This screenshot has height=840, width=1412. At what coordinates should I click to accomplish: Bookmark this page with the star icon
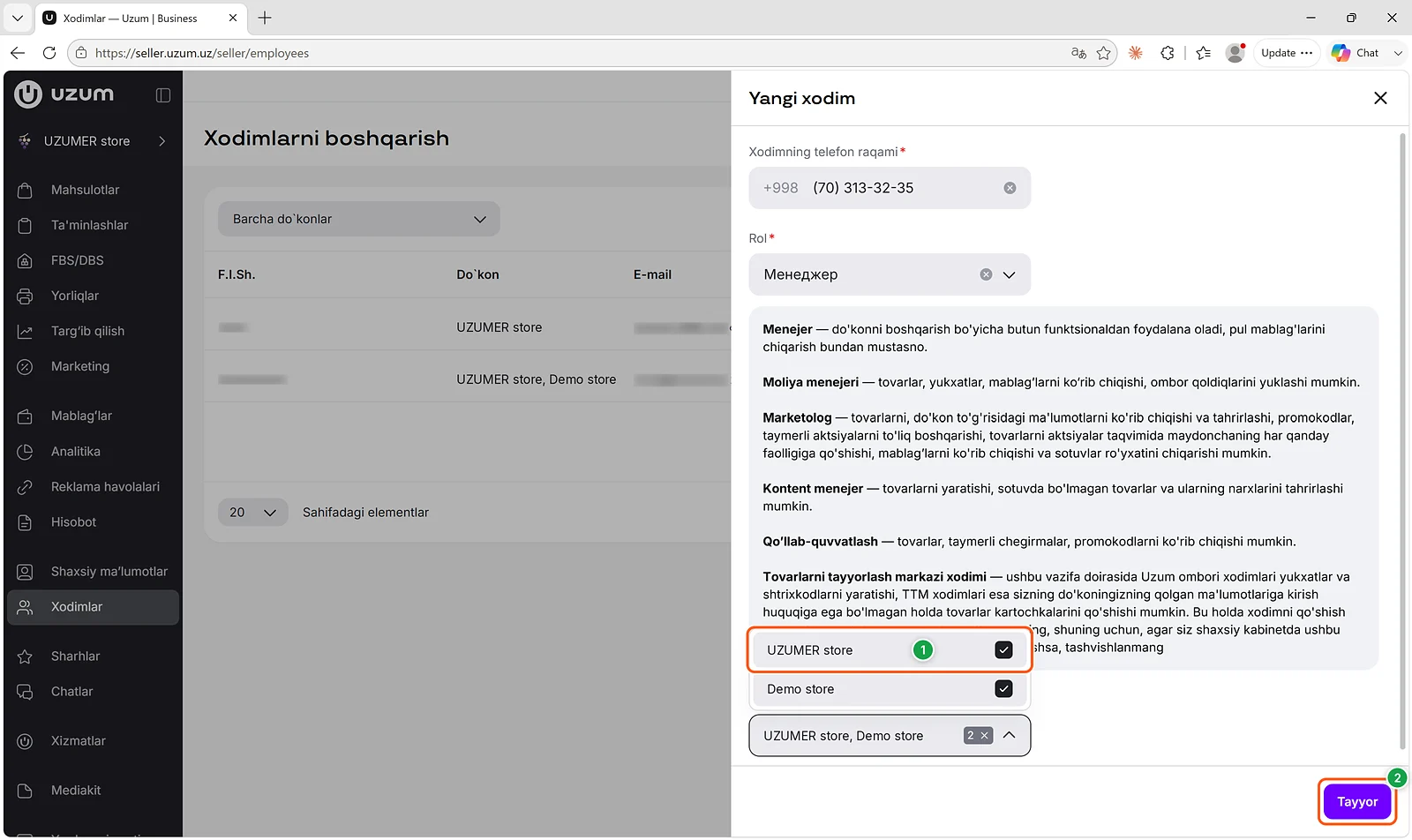[1103, 53]
